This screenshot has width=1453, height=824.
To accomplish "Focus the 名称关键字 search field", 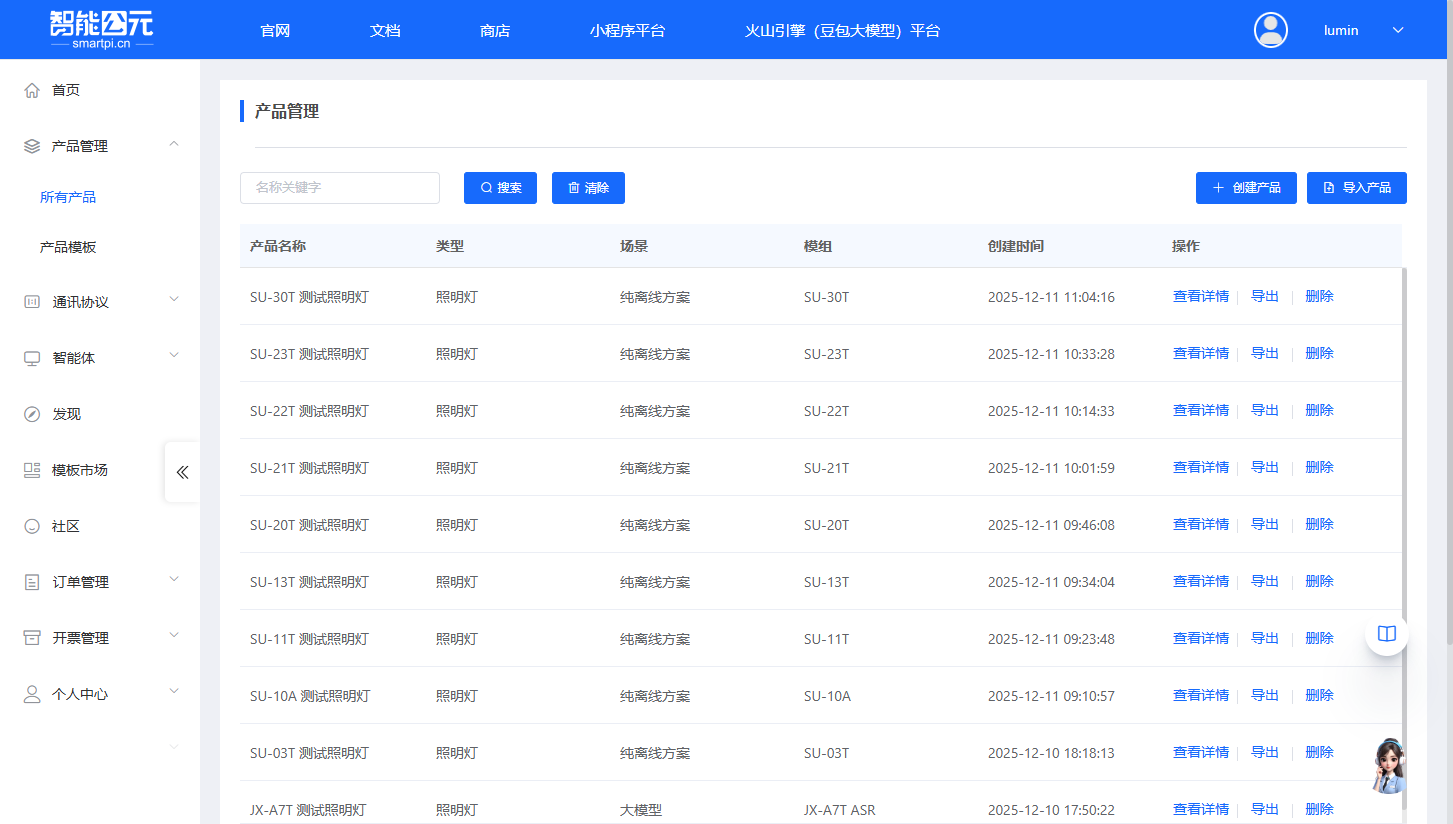I will pyautogui.click(x=340, y=188).
